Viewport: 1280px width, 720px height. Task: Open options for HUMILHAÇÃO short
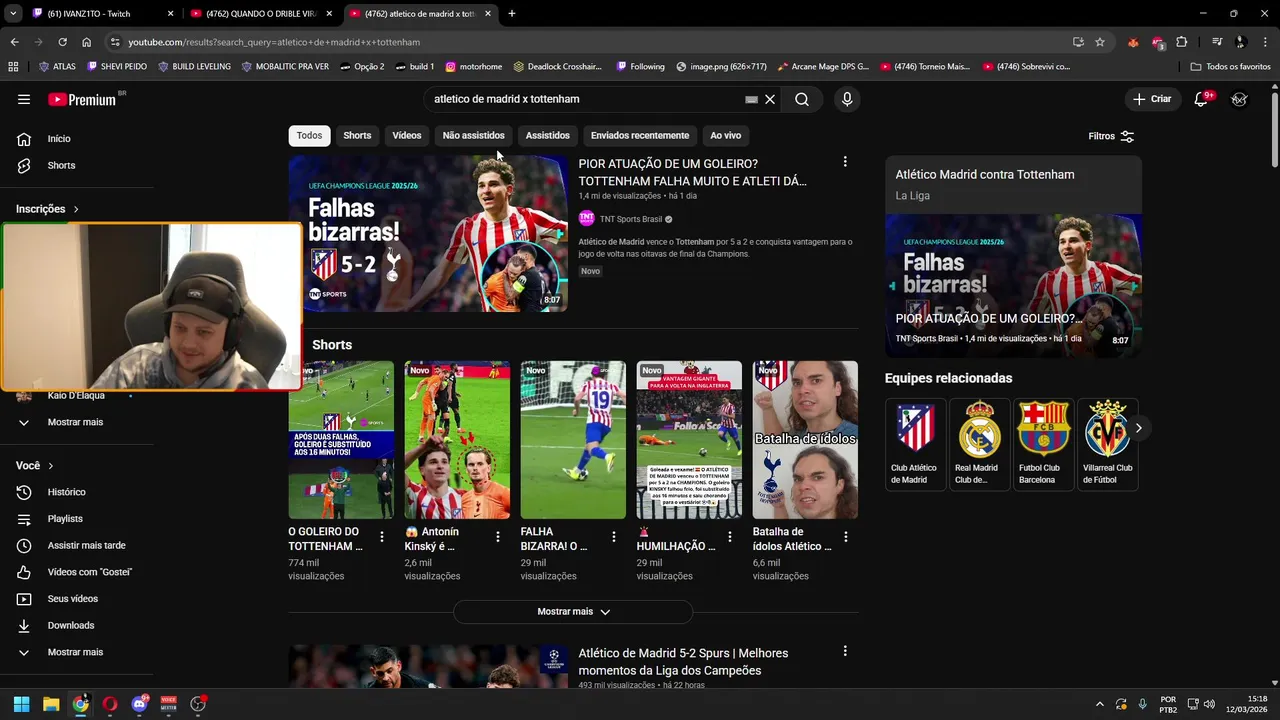(730, 537)
